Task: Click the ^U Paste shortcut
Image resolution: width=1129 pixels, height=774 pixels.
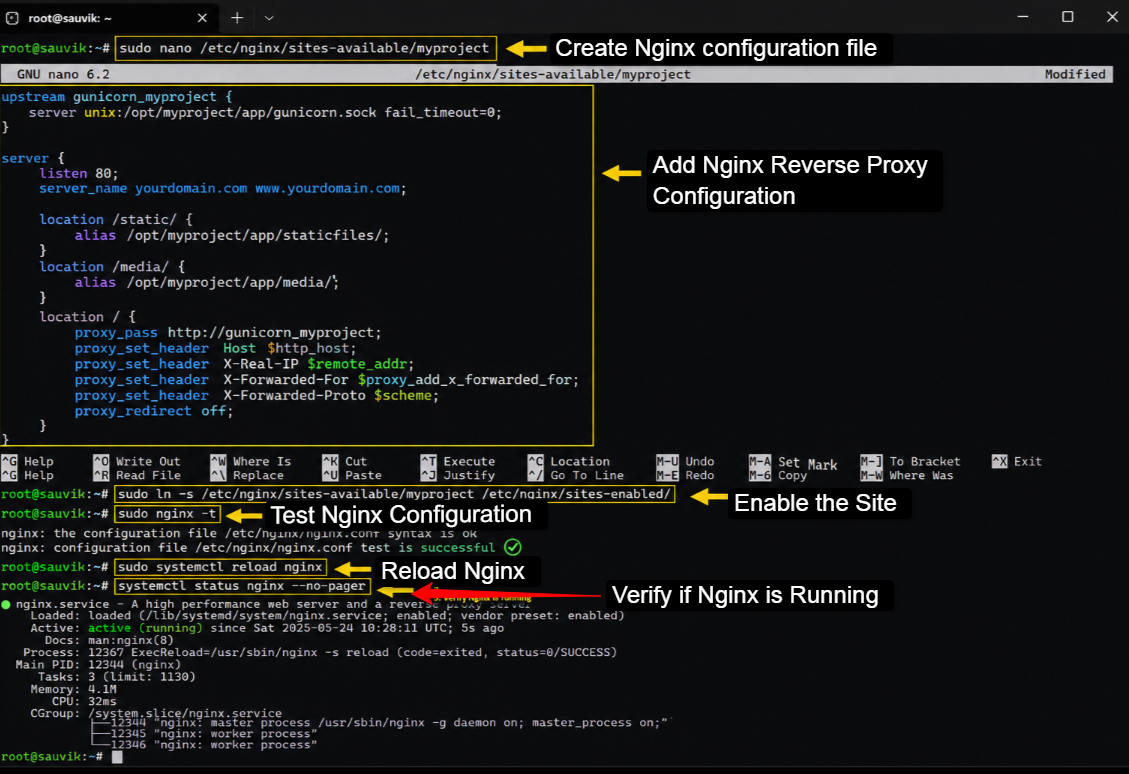Action: (x=352, y=475)
